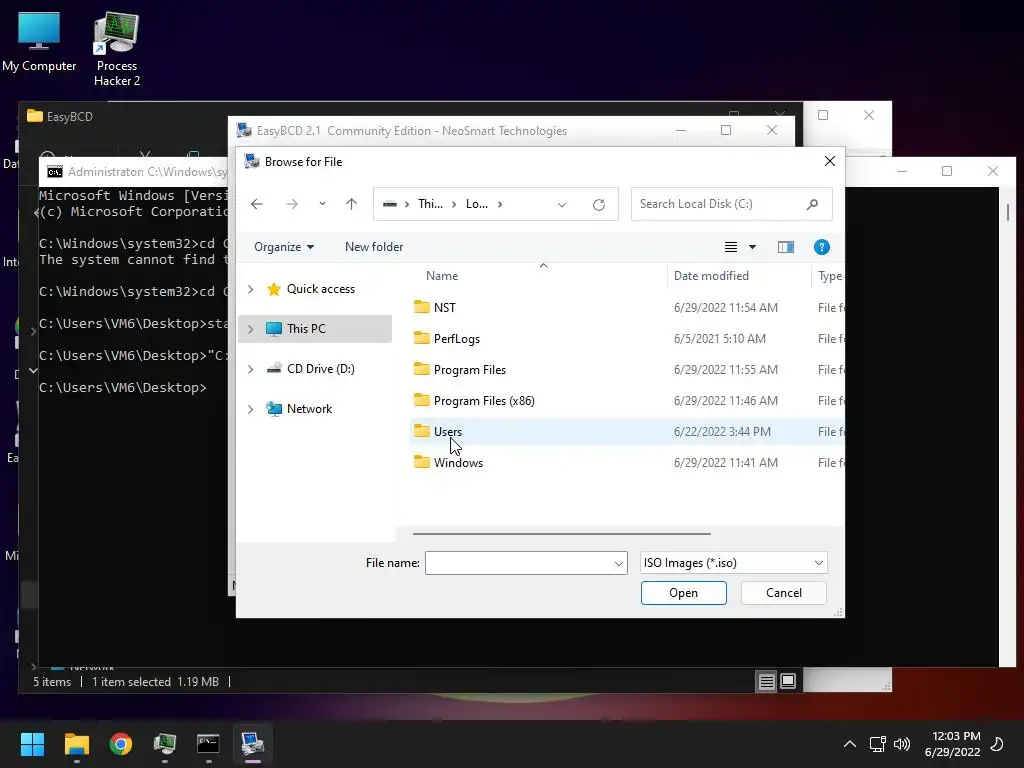Image resolution: width=1024 pixels, height=768 pixels.
Task: Select CD Drive (D:) in navigation pane
Action: (321, 368)
